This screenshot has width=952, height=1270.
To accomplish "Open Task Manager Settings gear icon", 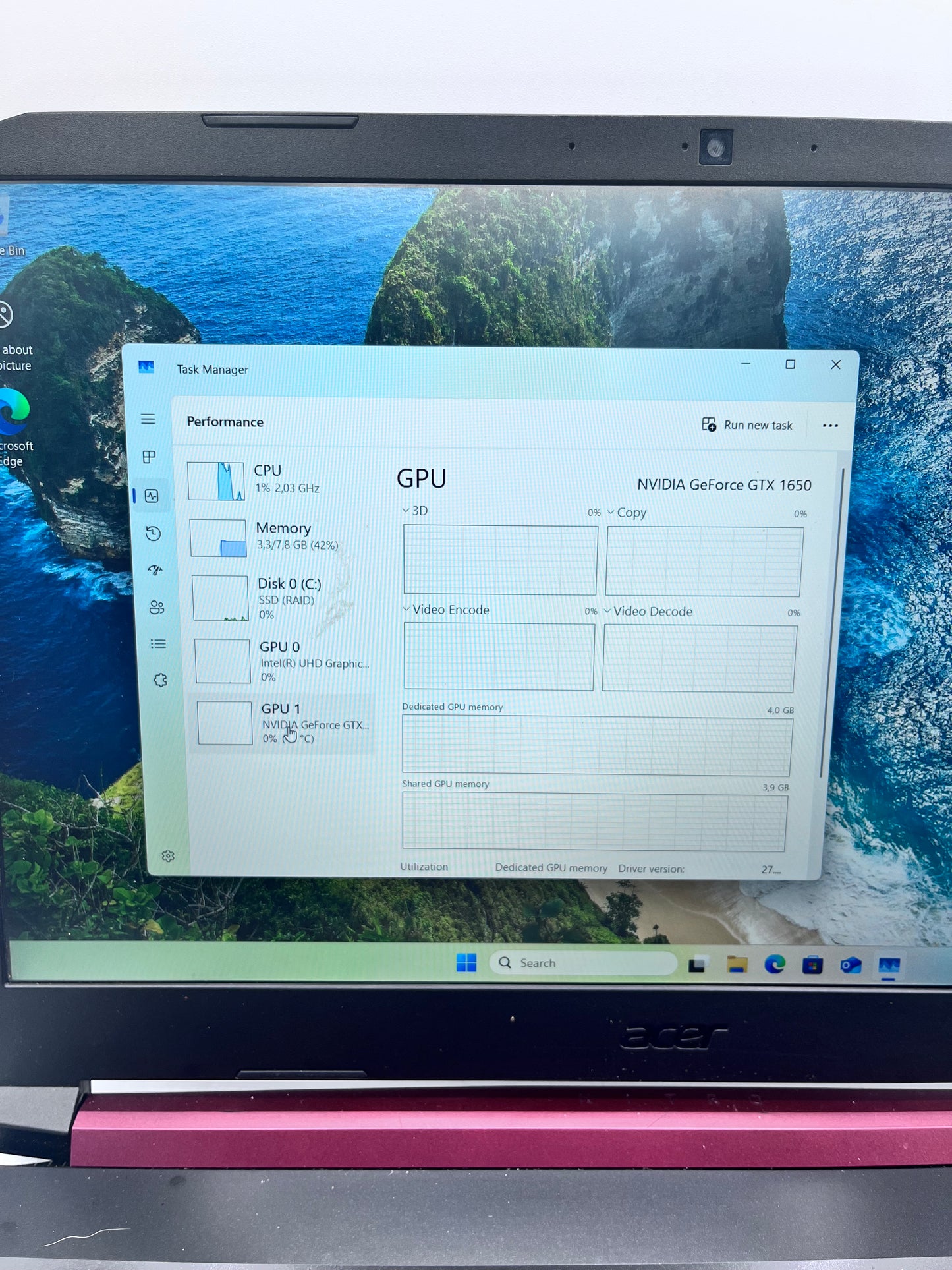I will click(168, 856).
